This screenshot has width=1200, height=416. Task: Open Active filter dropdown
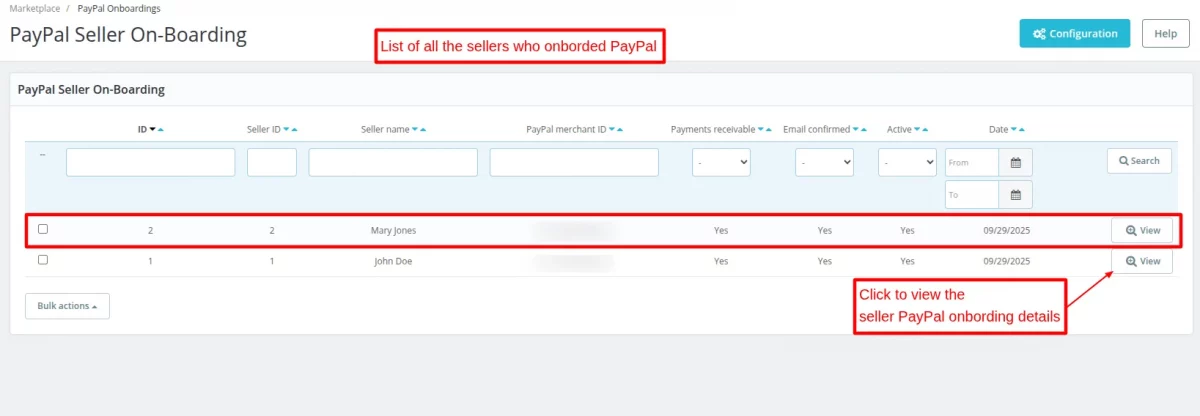coord(907,162)
